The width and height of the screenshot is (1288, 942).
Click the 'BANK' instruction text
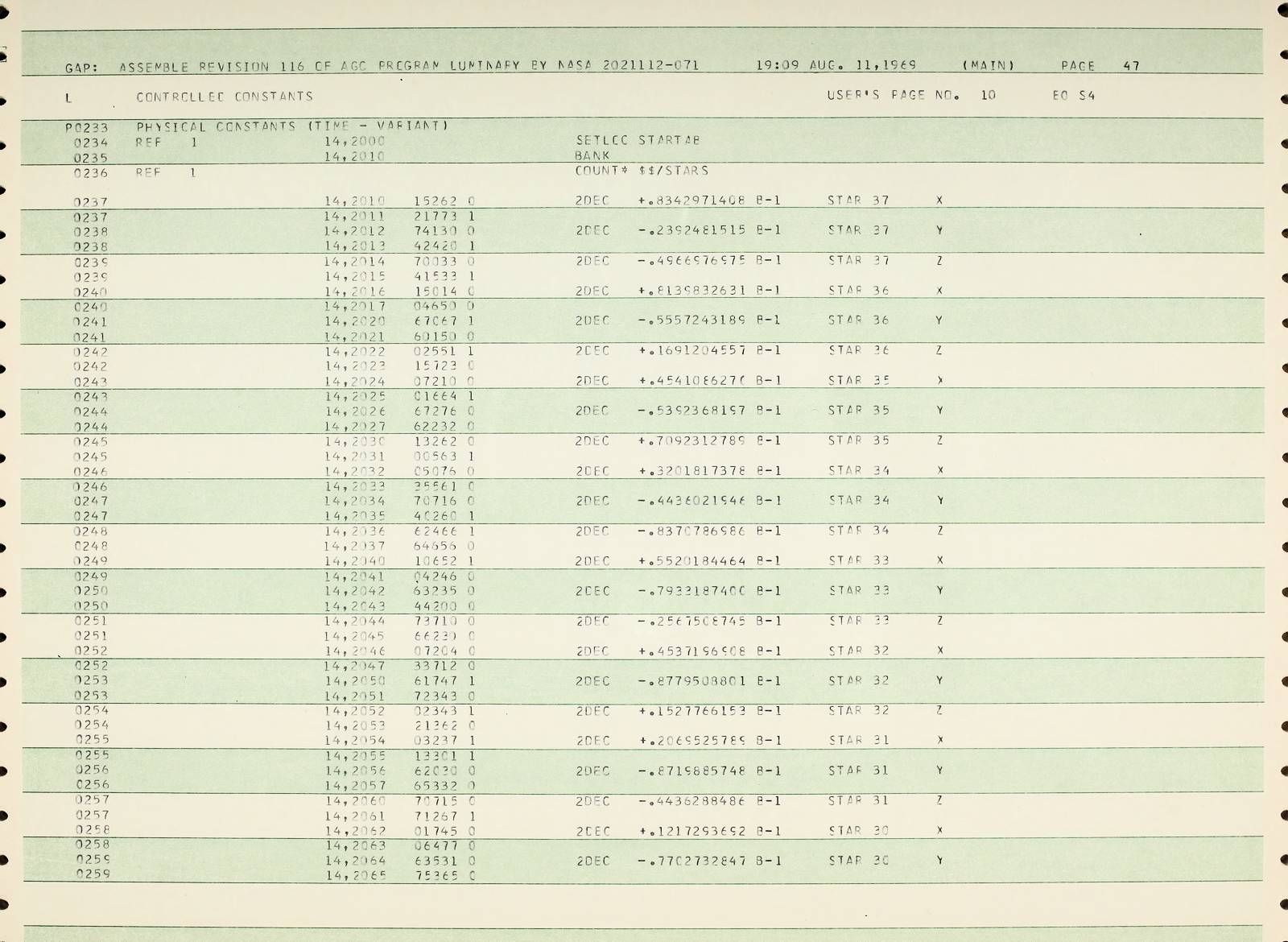pos(592,155)
